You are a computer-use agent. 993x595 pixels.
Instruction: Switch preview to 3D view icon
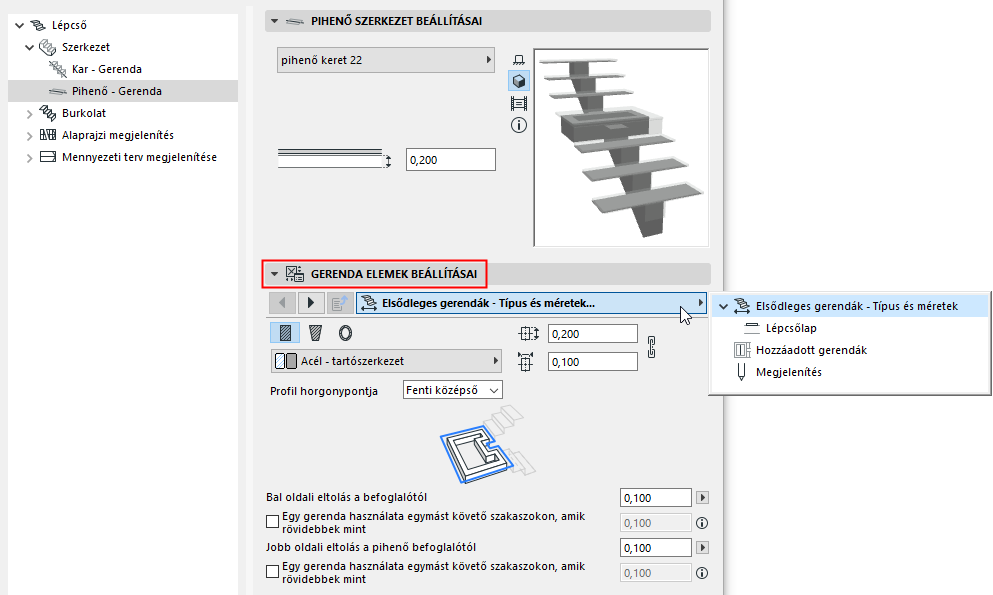point(519,81)
